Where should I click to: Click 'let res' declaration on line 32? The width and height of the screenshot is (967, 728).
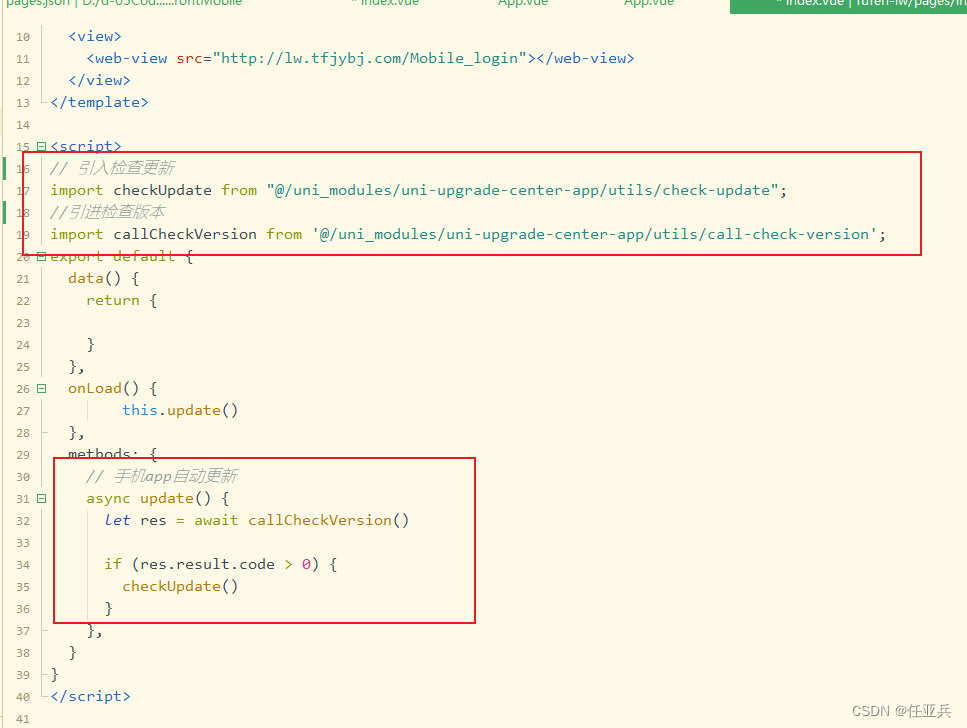[135, 521]
